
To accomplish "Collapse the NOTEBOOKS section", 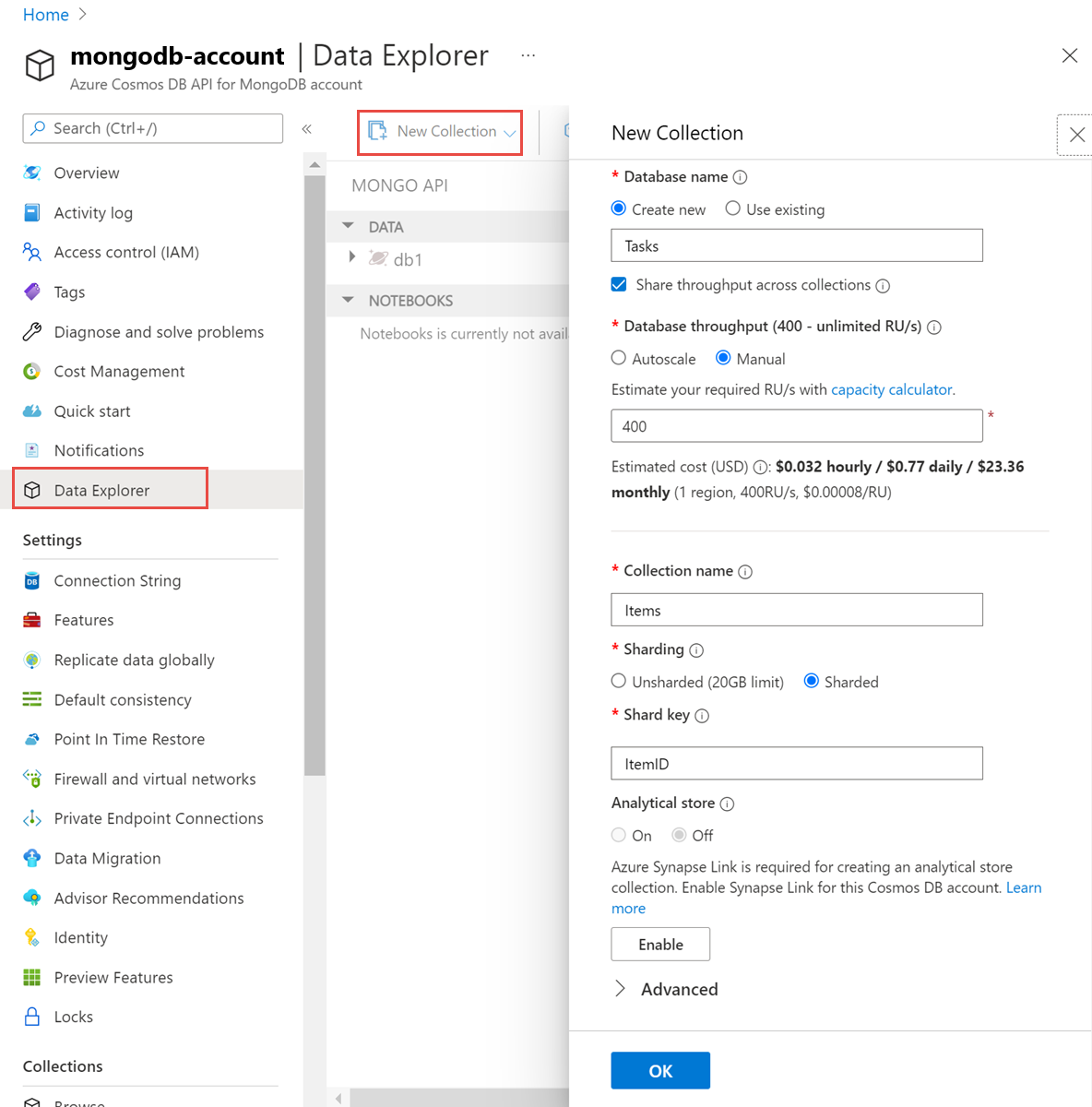I will coord(347,300).
